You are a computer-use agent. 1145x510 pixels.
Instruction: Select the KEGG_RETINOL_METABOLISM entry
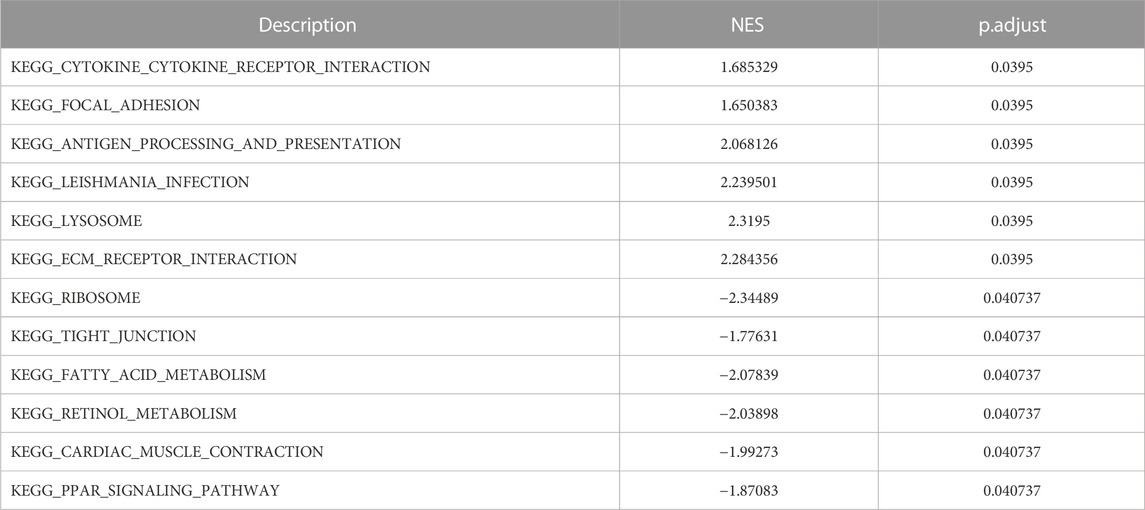(x=124, y=414)
